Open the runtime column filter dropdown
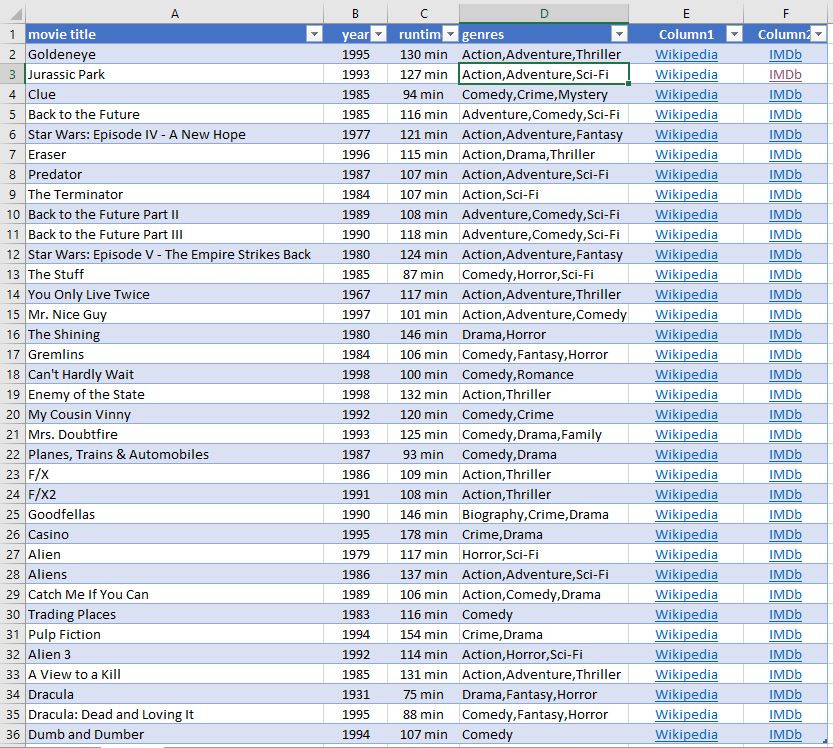 tap(450, 35)
